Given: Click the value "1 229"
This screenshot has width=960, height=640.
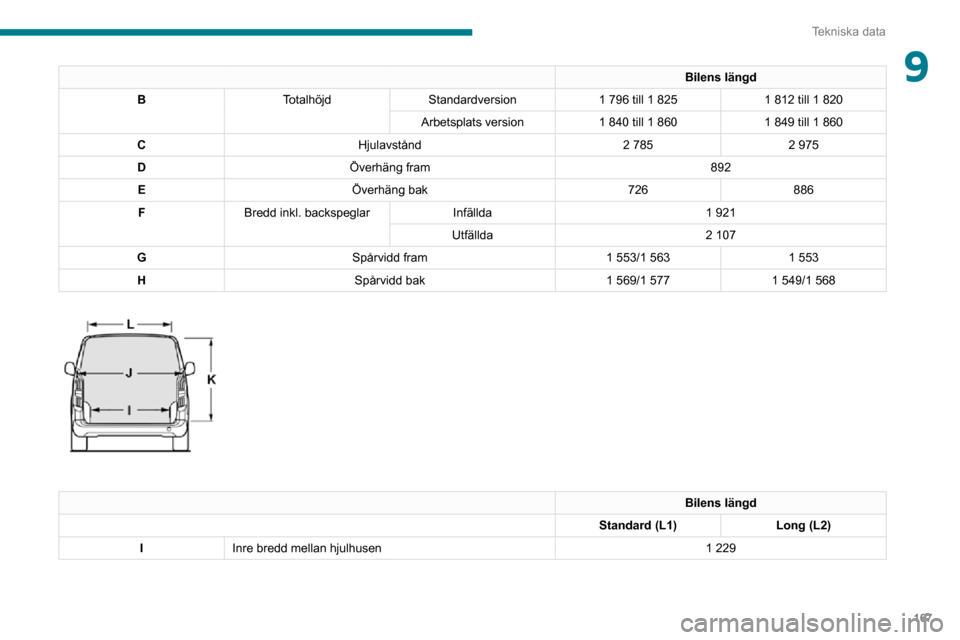Looking at the screenshot, I should point(721,548).
